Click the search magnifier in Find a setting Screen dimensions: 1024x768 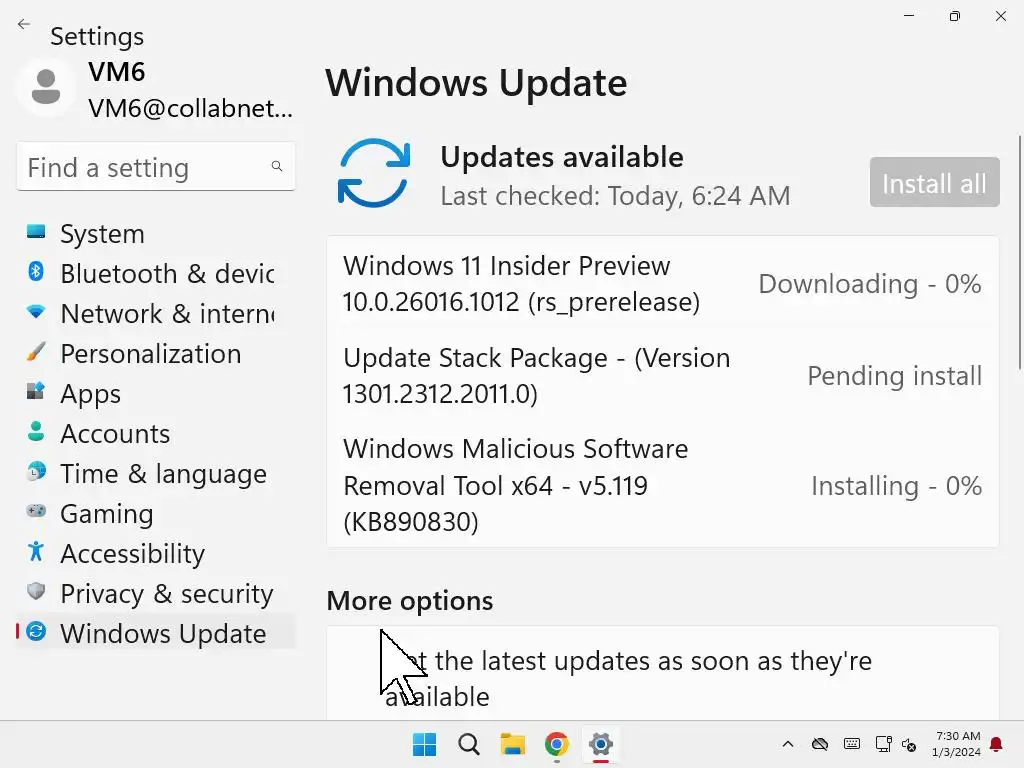point(277,167)
